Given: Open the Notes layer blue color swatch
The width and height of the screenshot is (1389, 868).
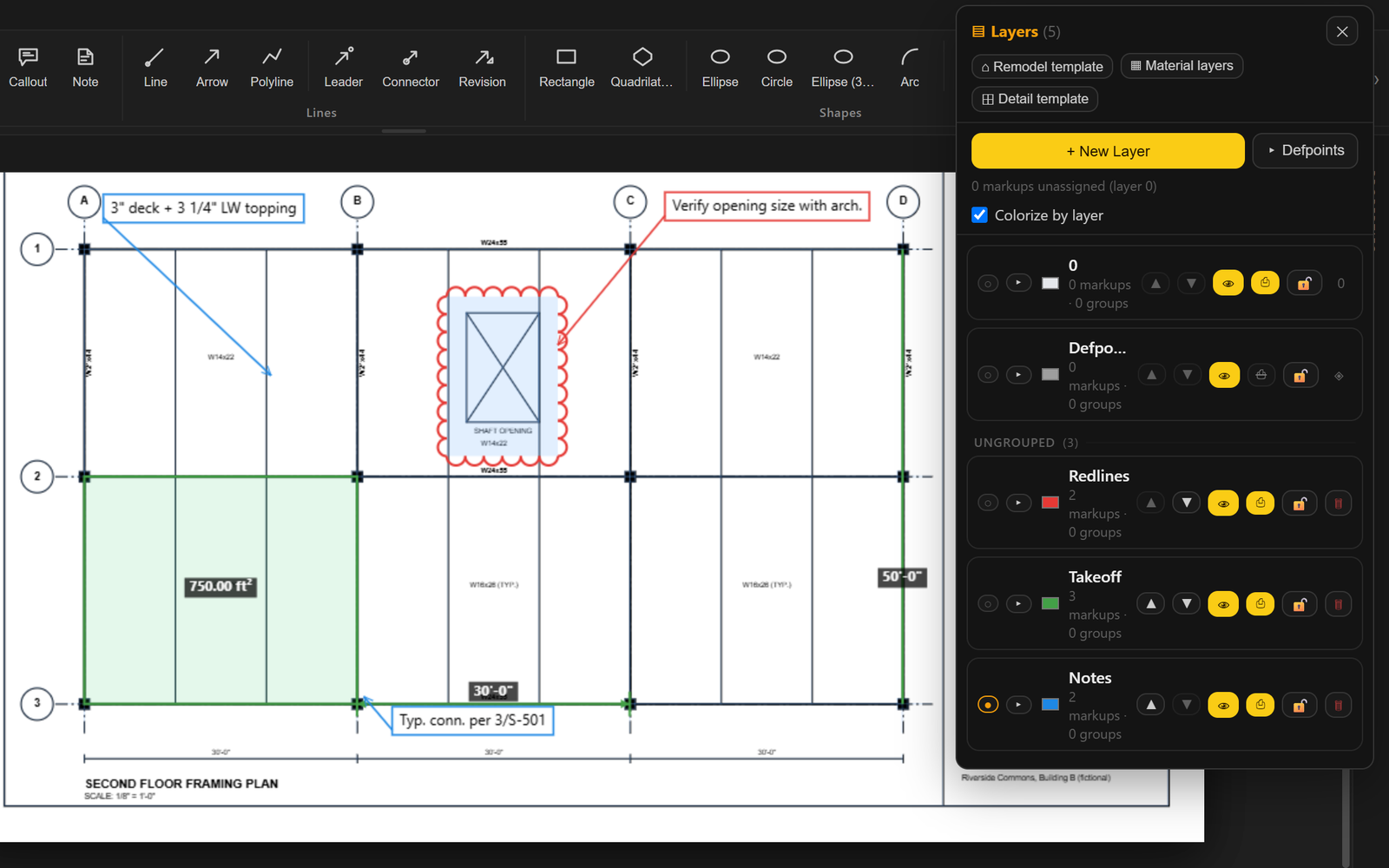Looking at the screenshot, I should pyautogui.click(x=1050, y=705).
